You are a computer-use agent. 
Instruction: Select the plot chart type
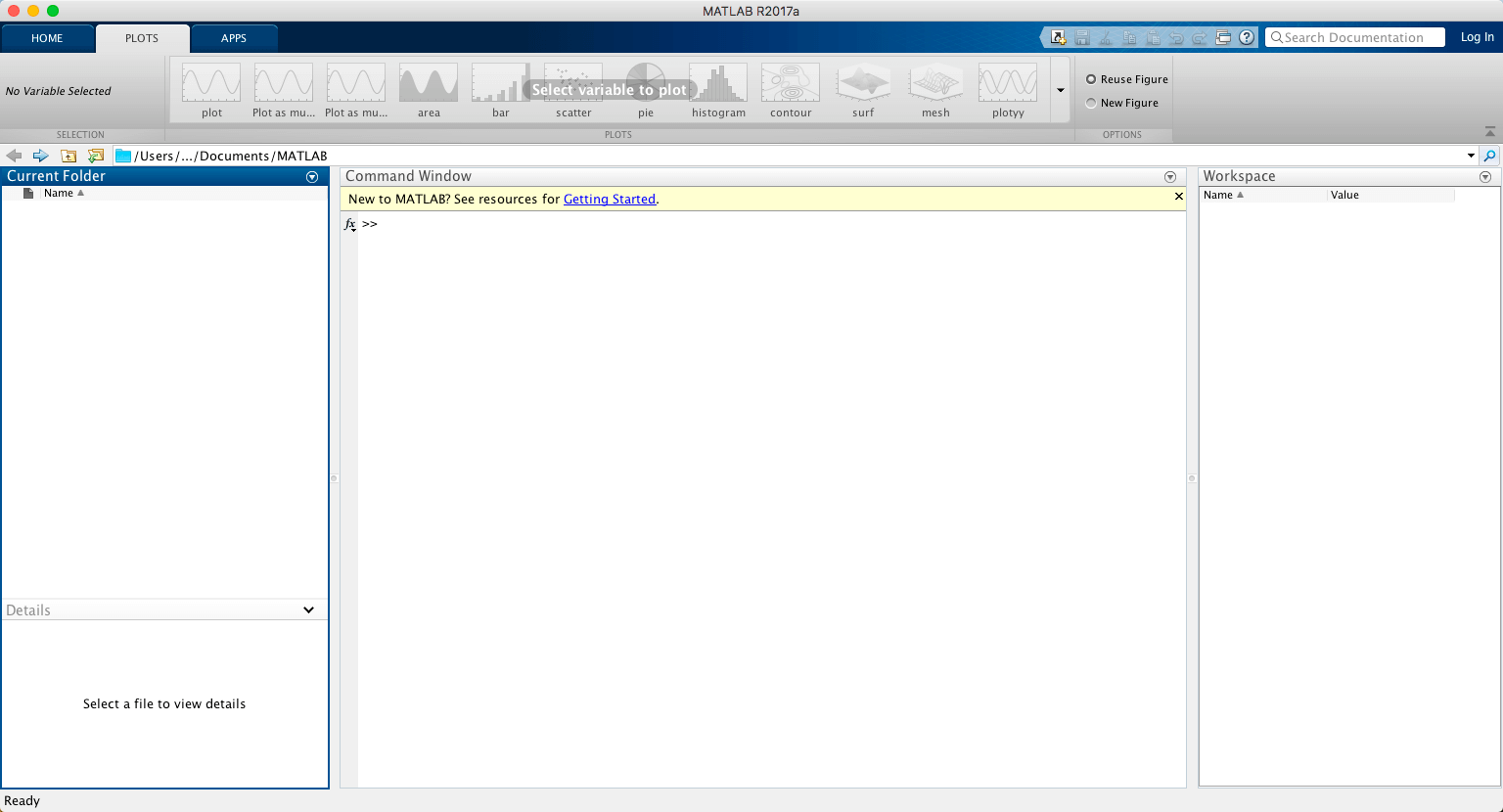(211, 91)
